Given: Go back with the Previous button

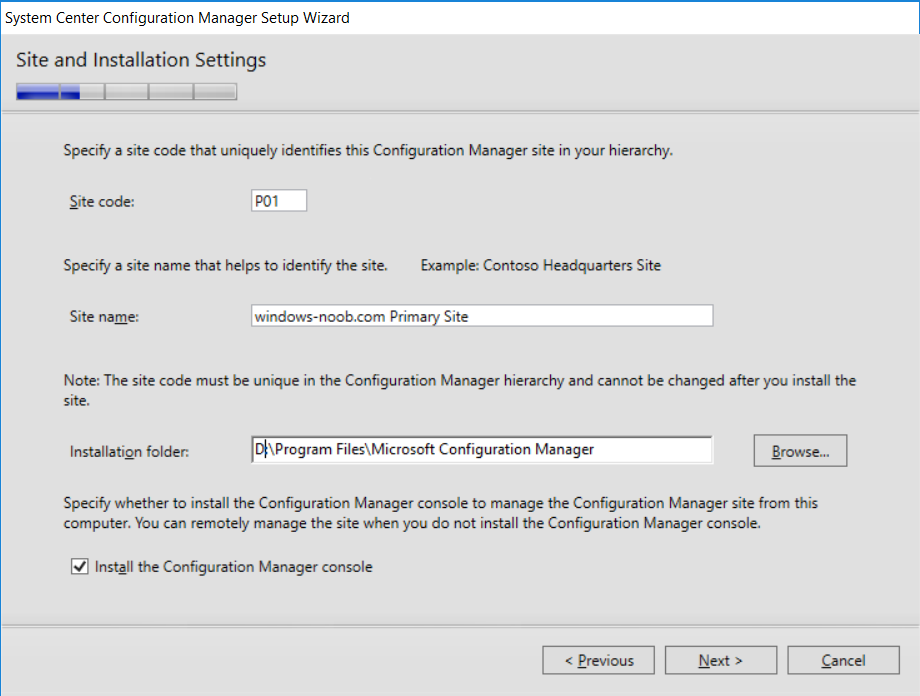Looking at the screenshot, I should 598,660.
